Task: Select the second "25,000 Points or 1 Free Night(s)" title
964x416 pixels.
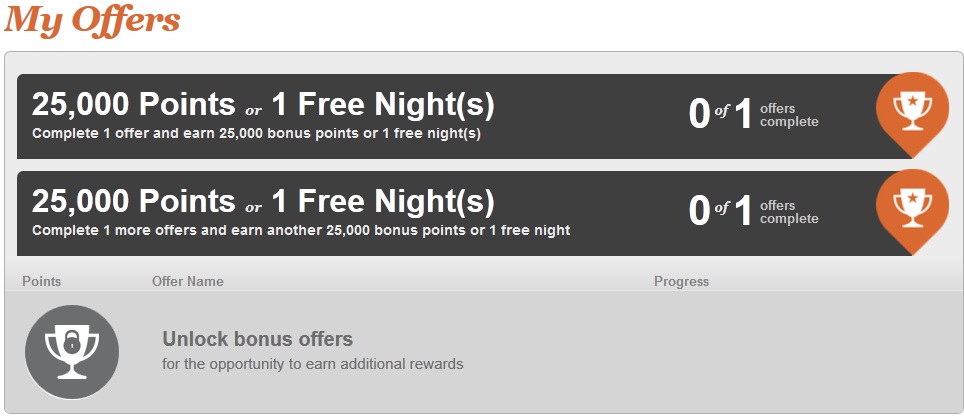Action: tap(263, 201)
